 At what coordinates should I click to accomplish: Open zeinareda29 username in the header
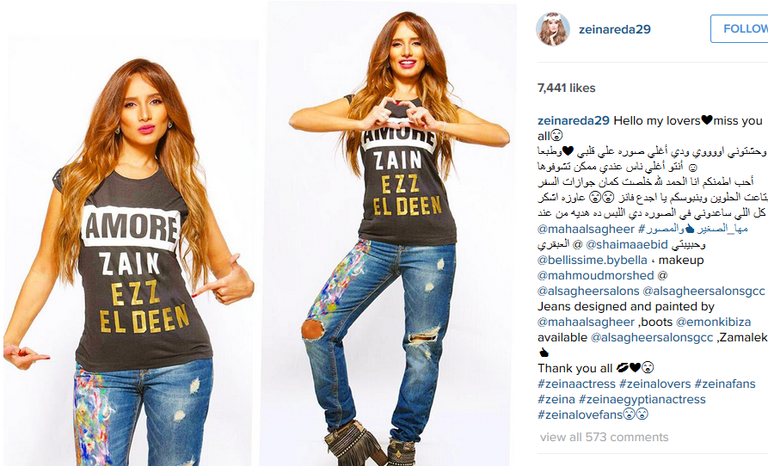(615, 29)
